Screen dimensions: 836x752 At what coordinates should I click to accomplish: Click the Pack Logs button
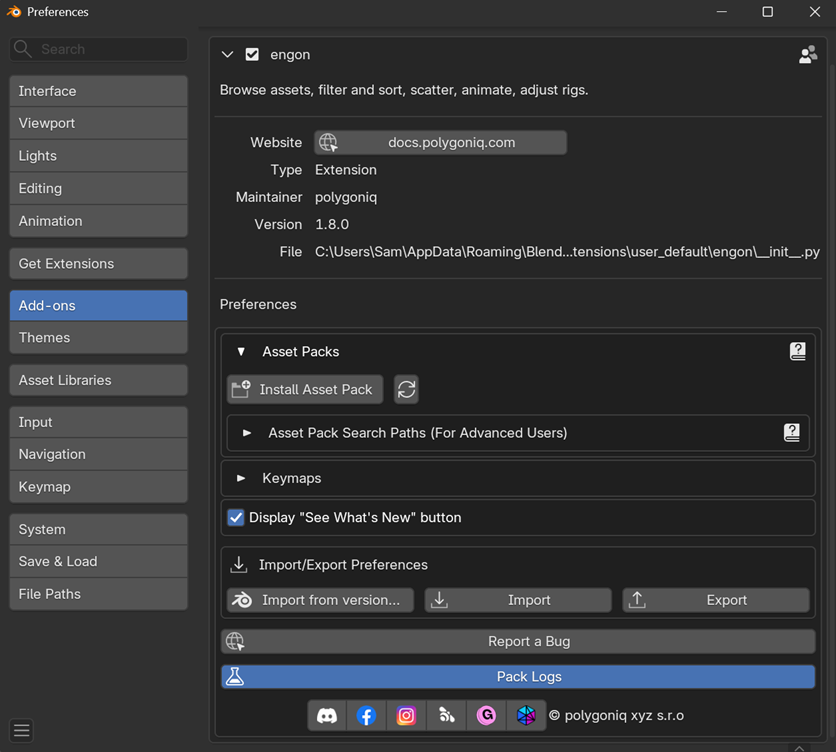518,676
